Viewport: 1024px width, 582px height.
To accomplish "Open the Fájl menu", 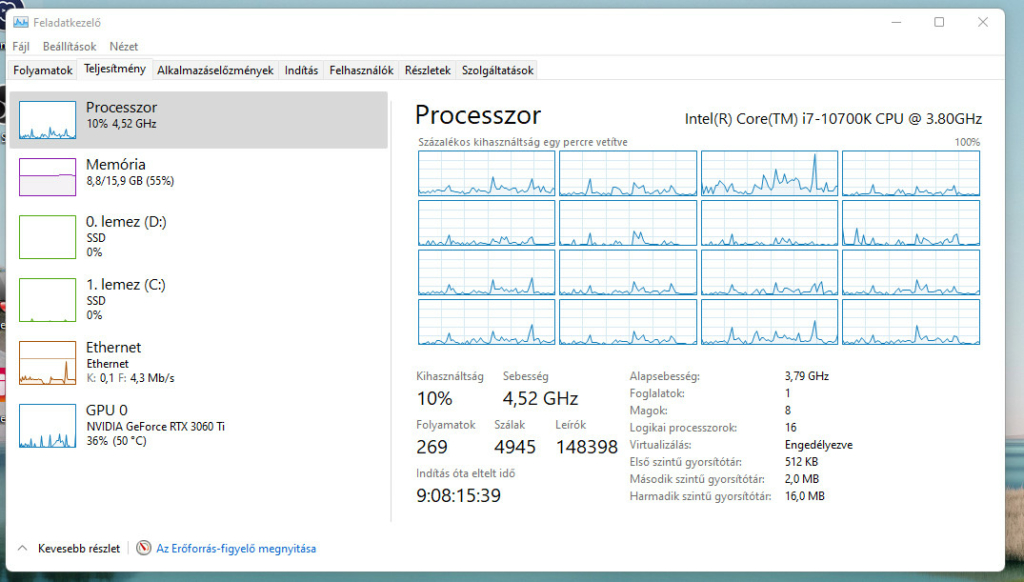I will (x=21, y=46).
